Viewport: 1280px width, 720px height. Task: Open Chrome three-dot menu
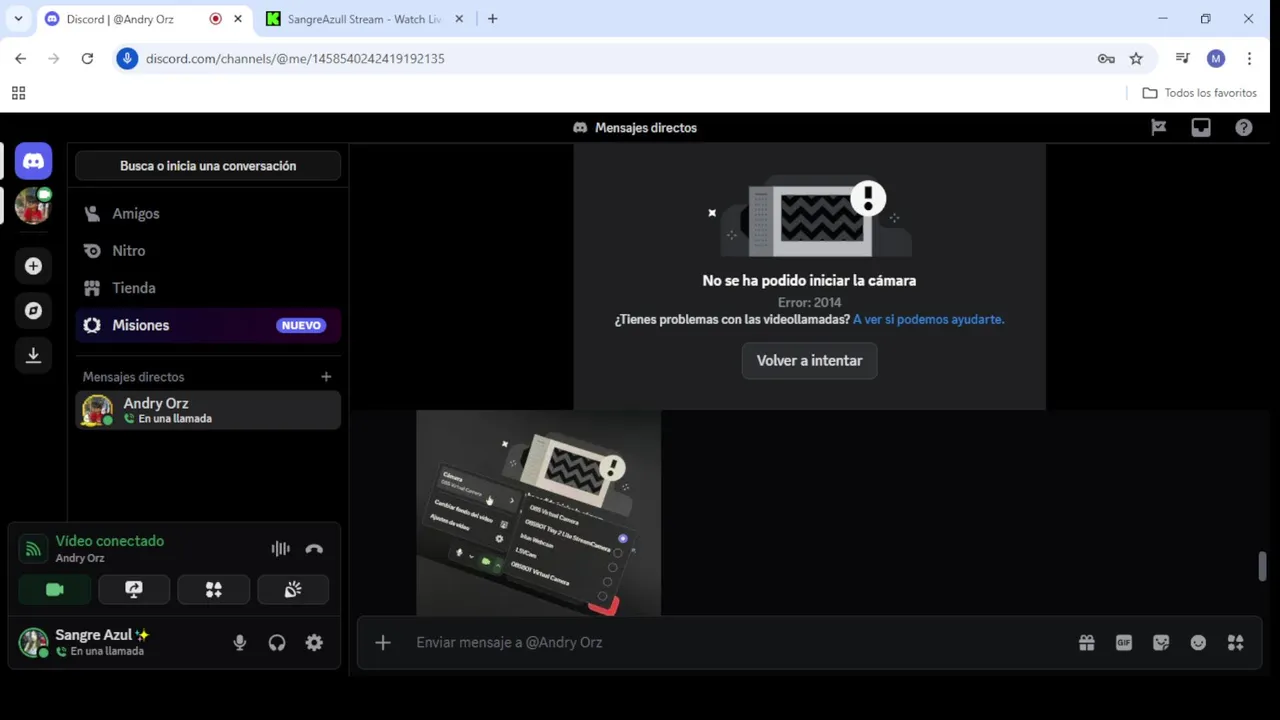(1249, 59)
